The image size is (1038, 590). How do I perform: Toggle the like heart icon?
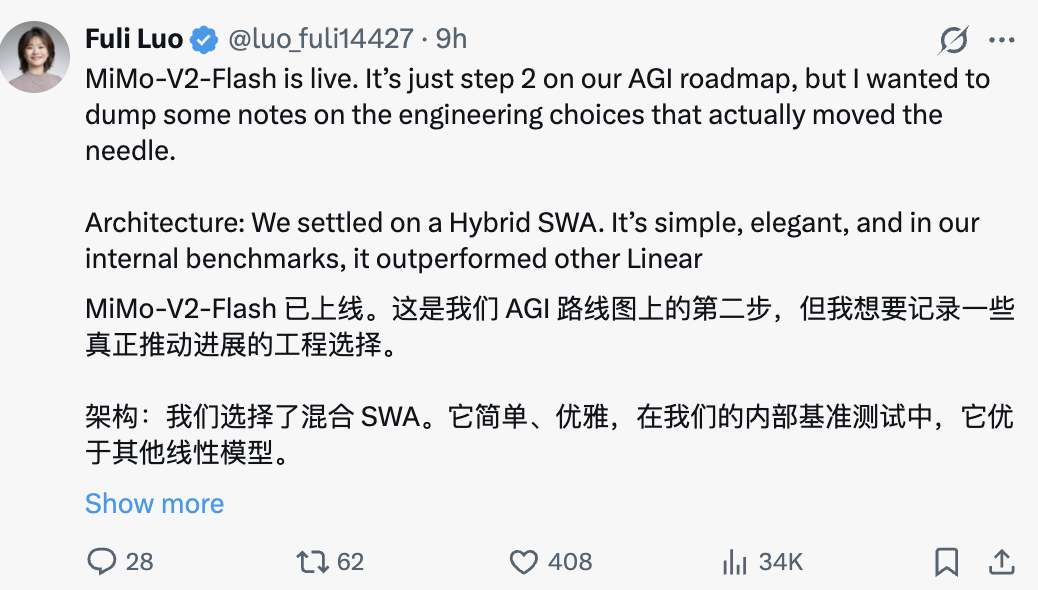pos(524,562)
